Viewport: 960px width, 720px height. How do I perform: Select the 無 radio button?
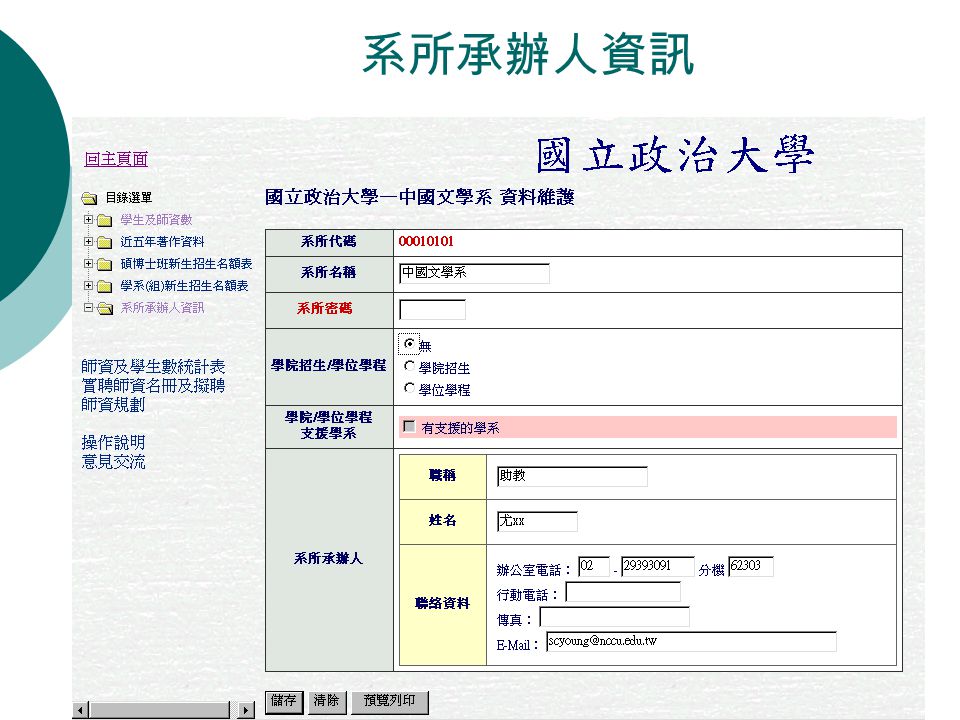point(409,343)
